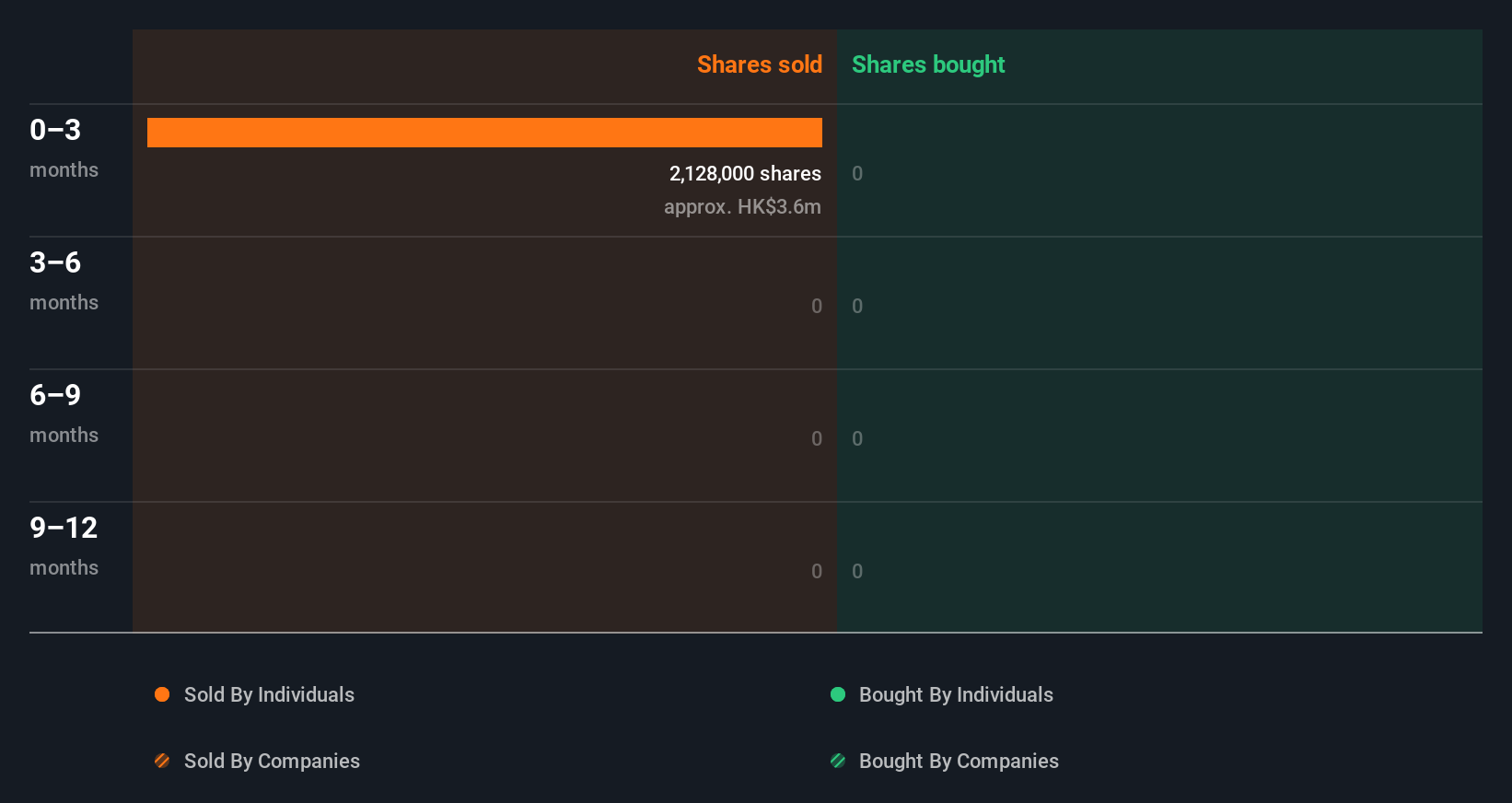Click the shares bought zero for 0–3 months
The height and width of the screenshot is (803, 1512).
click(x=857, y=173)
